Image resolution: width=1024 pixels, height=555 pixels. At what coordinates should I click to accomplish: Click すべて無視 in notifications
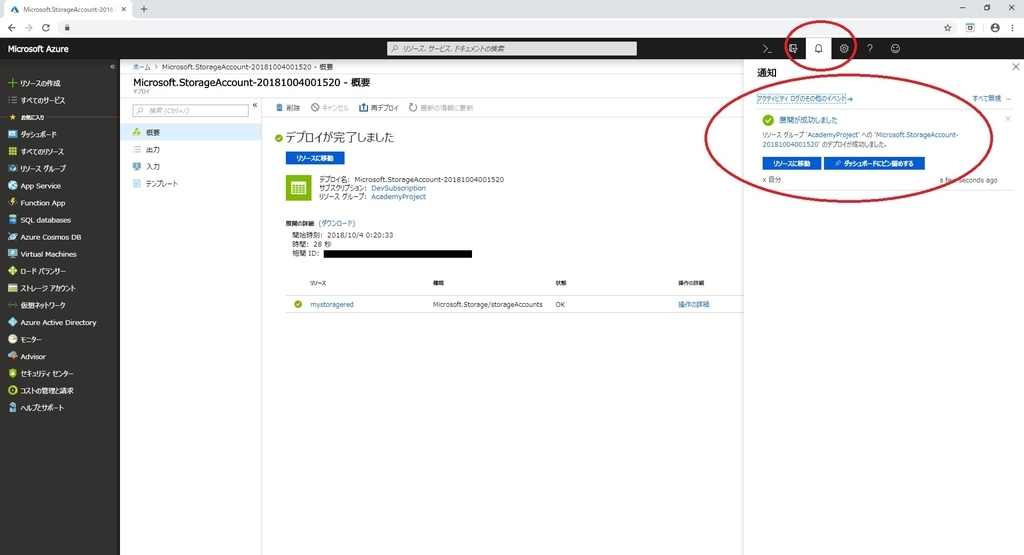987,99
